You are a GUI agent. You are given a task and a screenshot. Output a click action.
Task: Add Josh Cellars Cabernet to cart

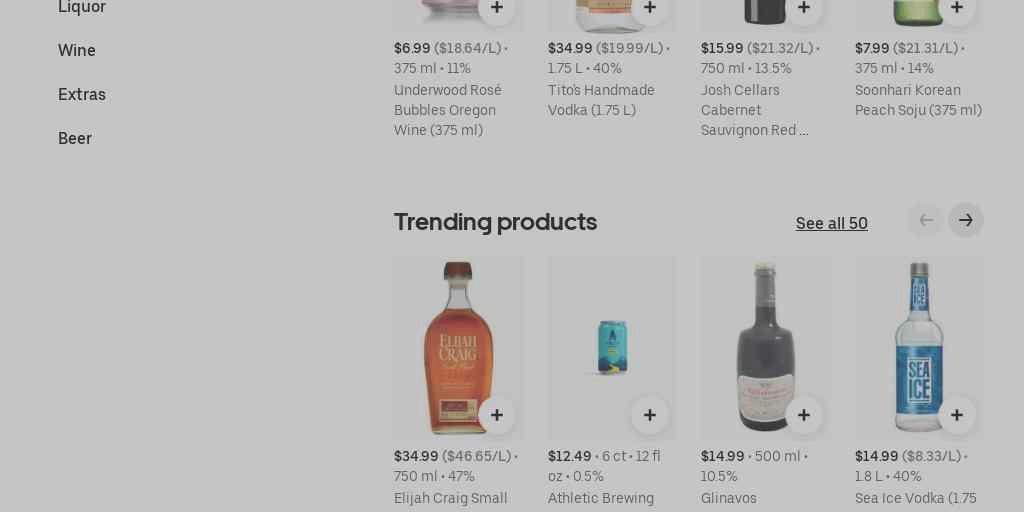(x=804, y=8)
